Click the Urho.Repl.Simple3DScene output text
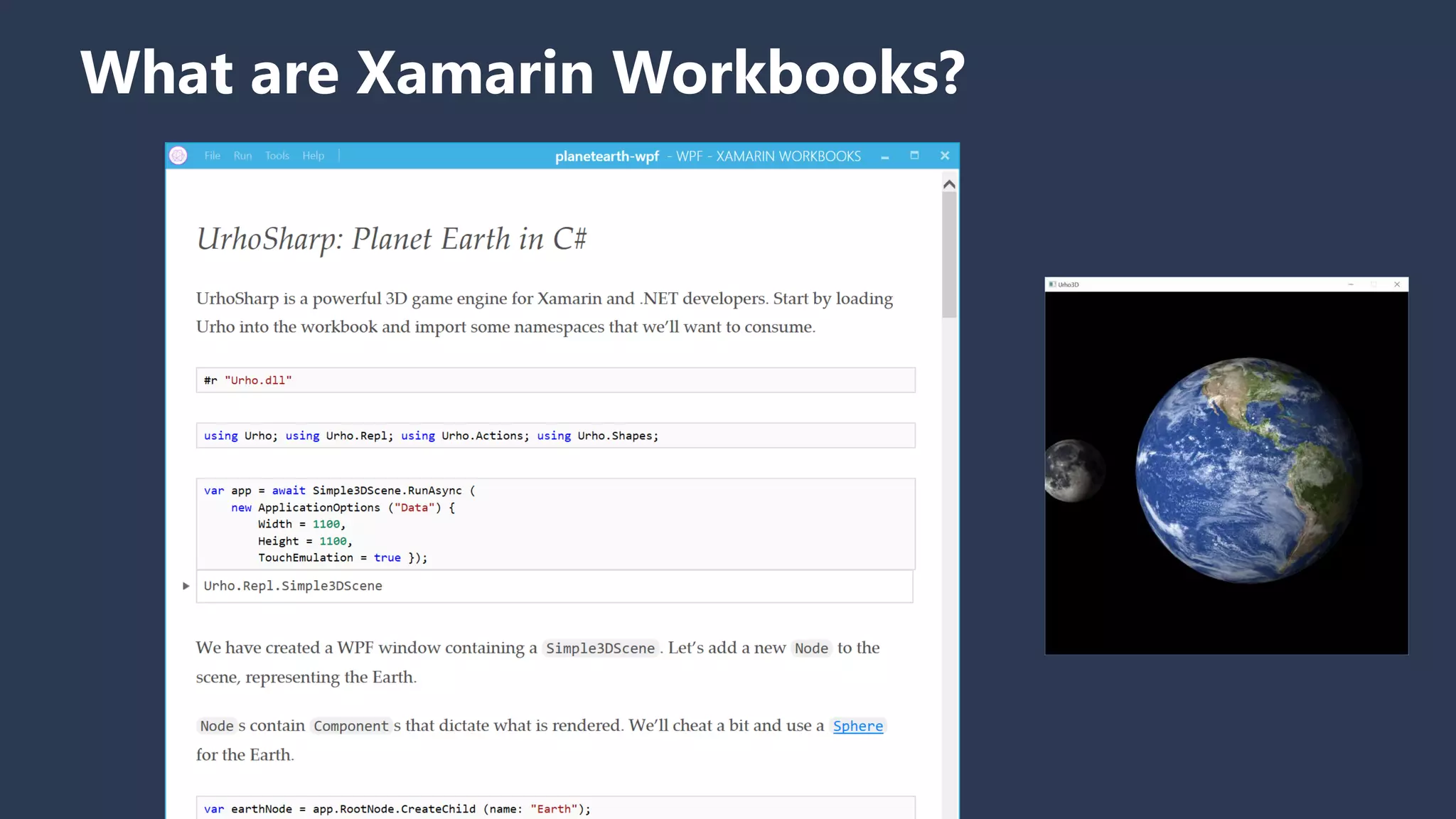 [x=293, y=586]
